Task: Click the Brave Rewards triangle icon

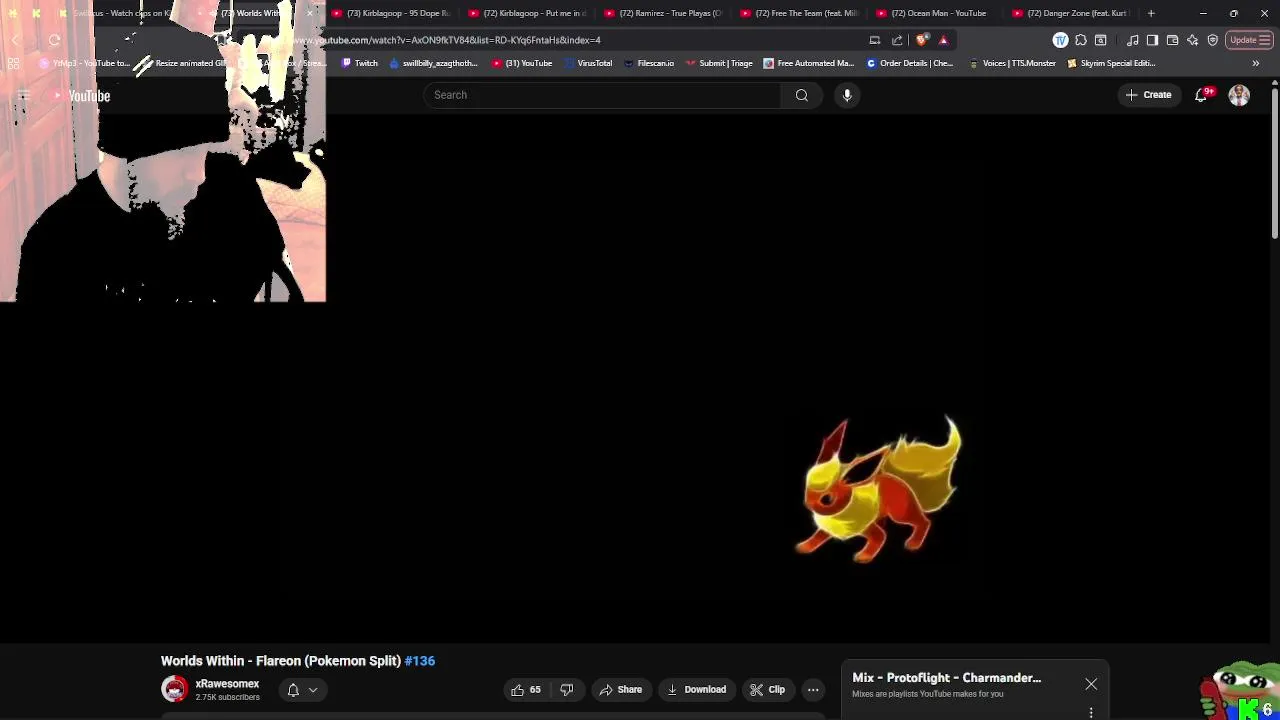Action: (943, 40)
